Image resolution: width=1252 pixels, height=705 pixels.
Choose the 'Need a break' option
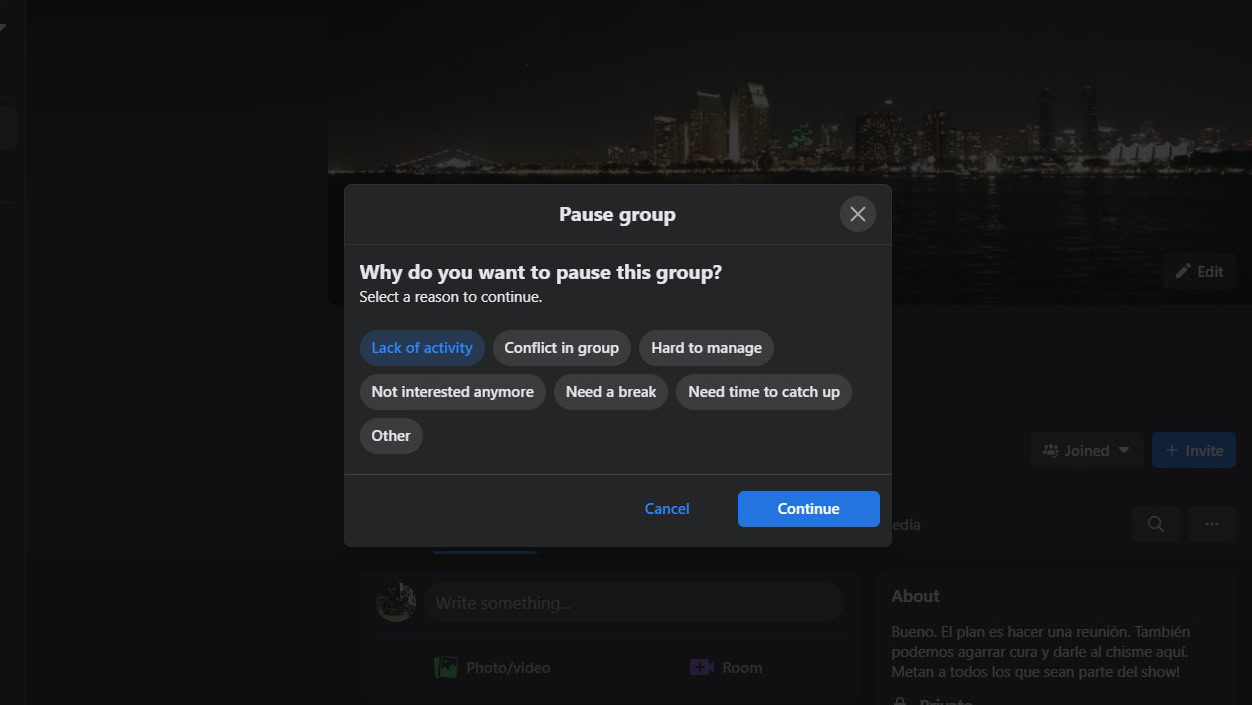[x=611, y=392]
